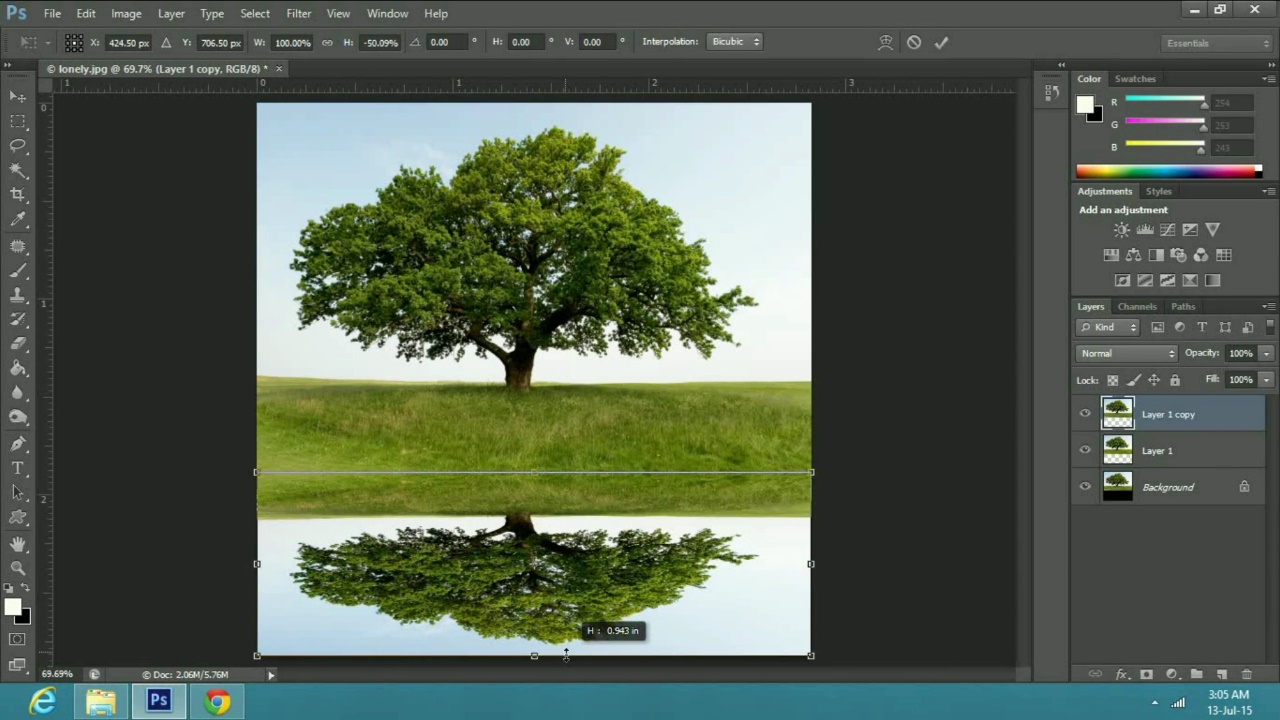The image size is (1280, 720).
Task: Switch to the Styles tab
Action: click(x=1159, y=191)
